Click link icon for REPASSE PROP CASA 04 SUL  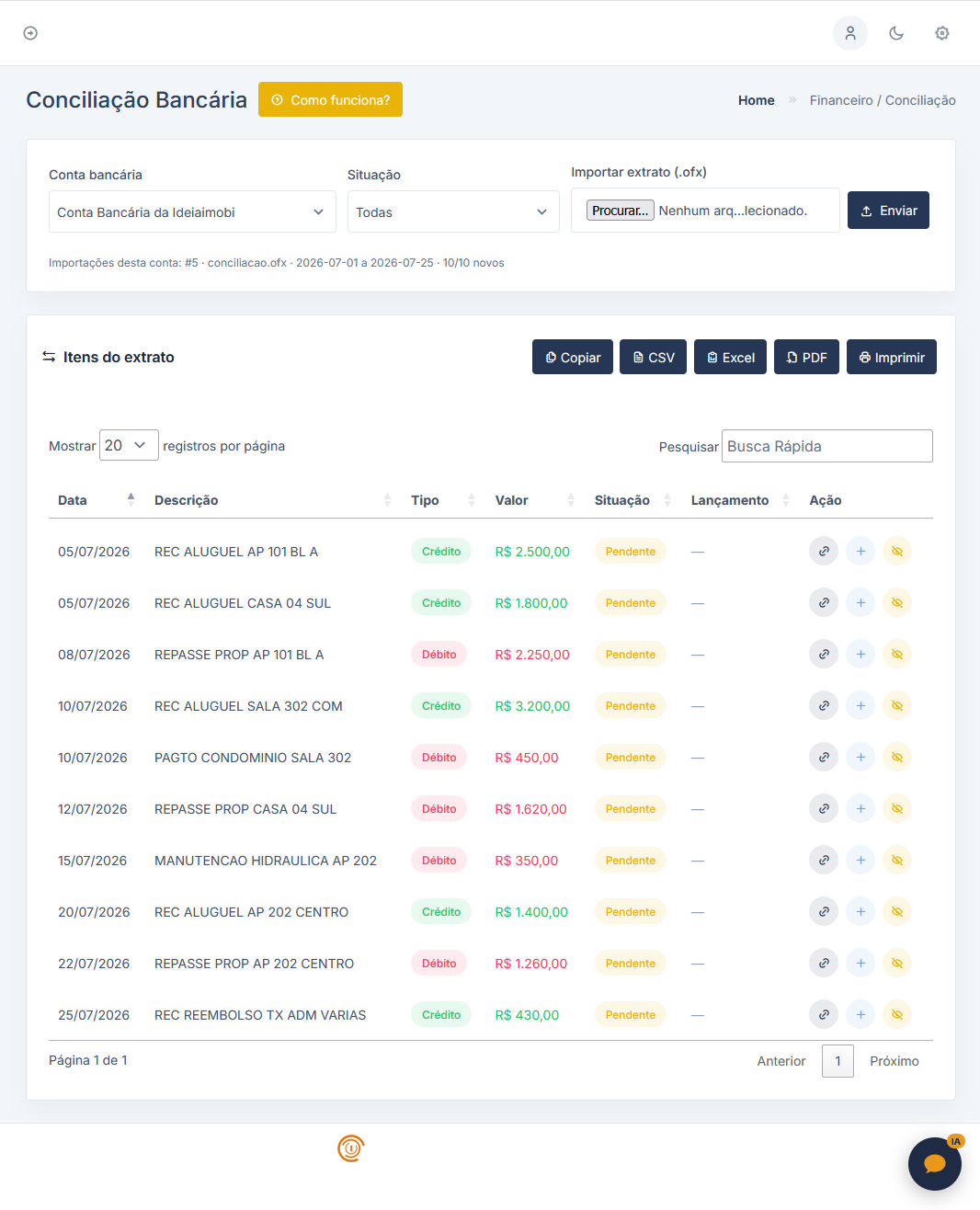click(824, 809)
